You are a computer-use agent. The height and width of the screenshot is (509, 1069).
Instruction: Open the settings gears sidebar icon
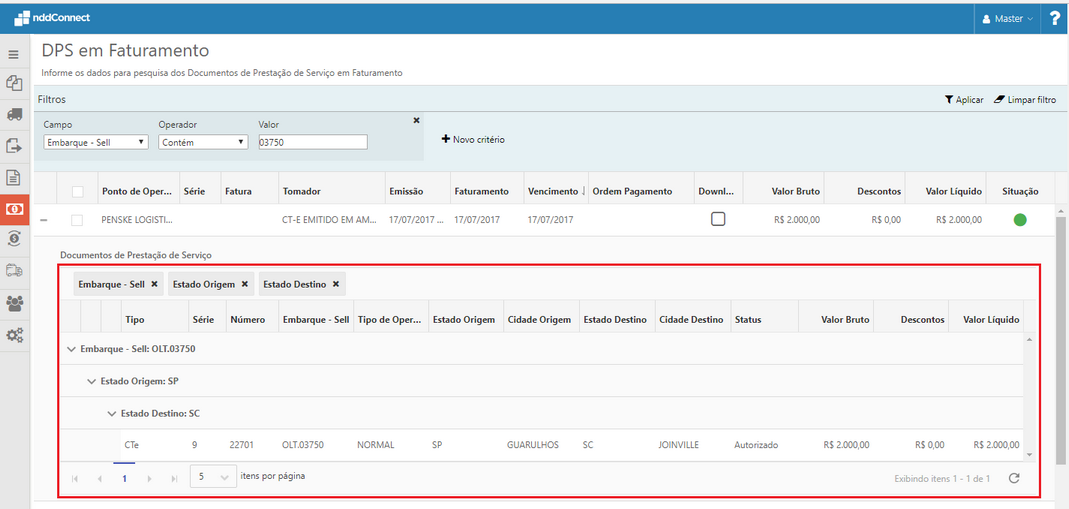click(x=14, y=335)
